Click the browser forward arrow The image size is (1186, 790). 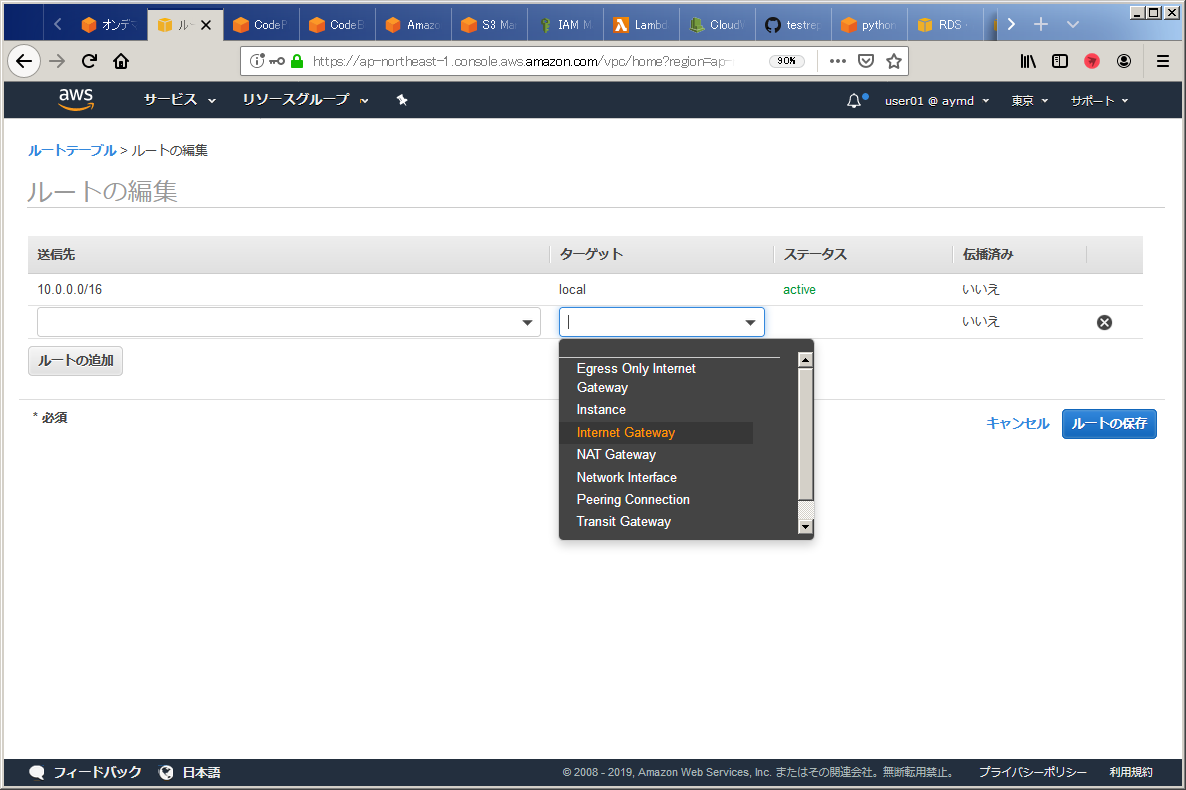click(x=57, y=61)
